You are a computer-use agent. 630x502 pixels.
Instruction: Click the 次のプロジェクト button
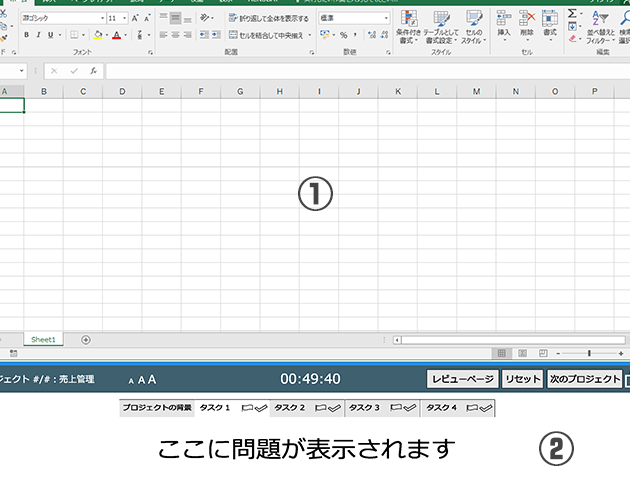pos(585,379)
